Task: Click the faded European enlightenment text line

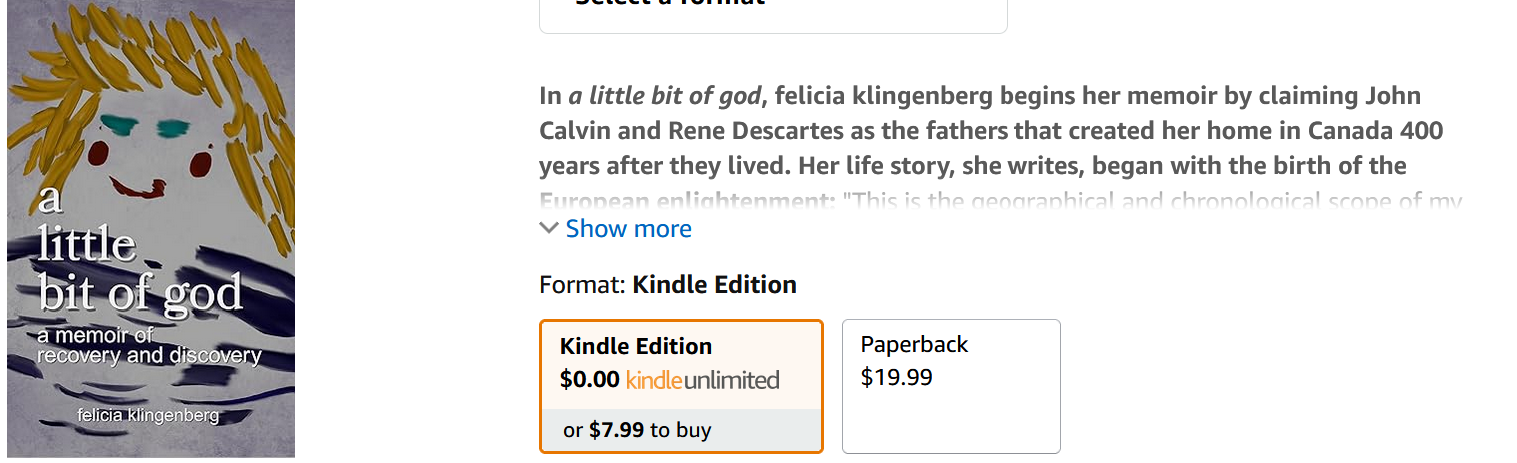Action: click(x=1000, y=201)
